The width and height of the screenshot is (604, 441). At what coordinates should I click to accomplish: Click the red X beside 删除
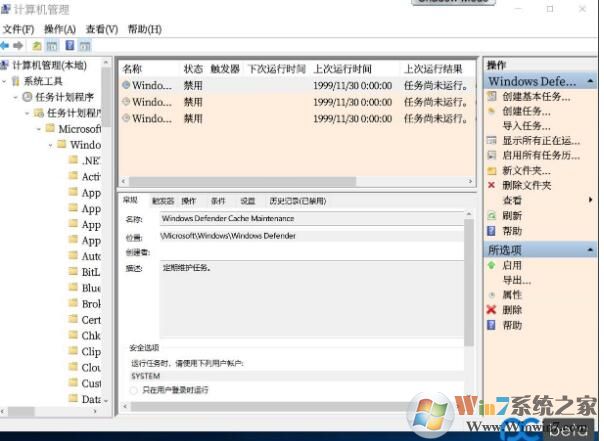point(492,310)
